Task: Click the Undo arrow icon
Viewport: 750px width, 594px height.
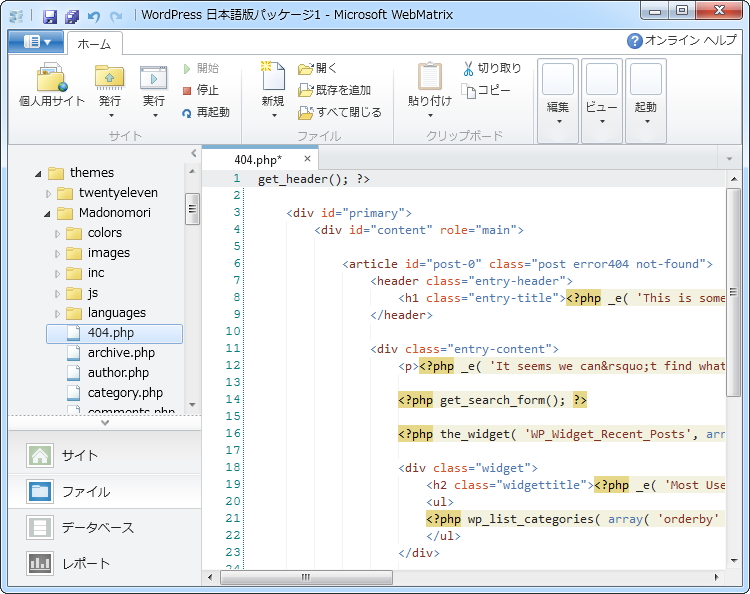Action: click(x=94, y=17)
